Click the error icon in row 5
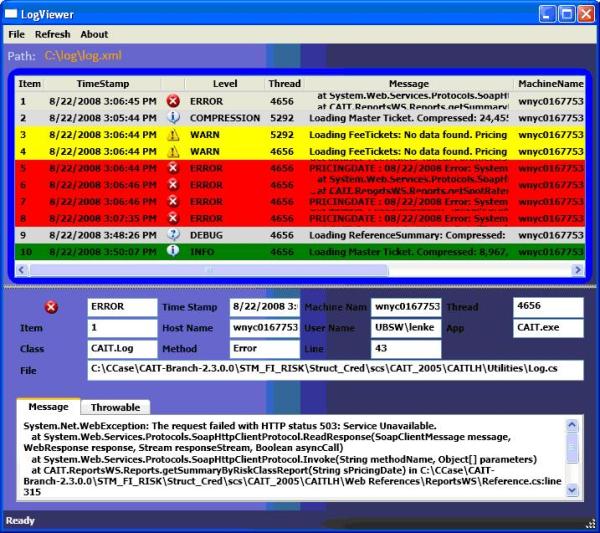 coord(173,168)
